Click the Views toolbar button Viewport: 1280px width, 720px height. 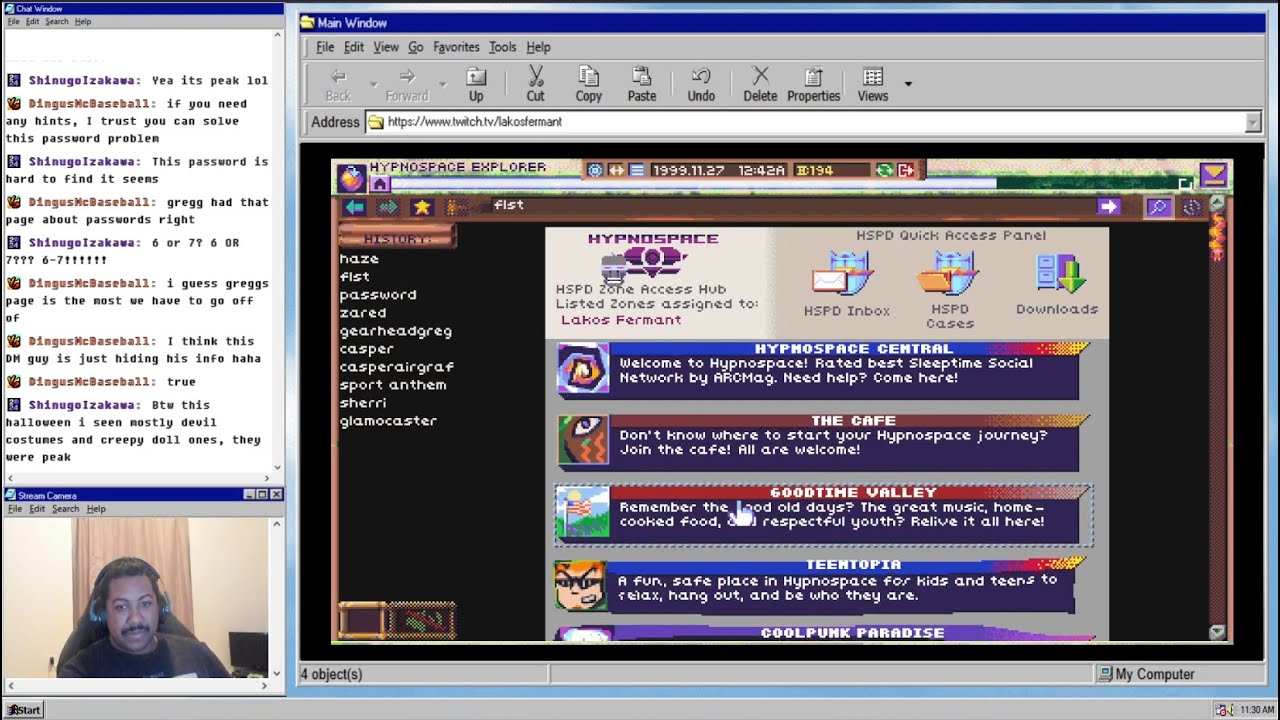point(872,84)
